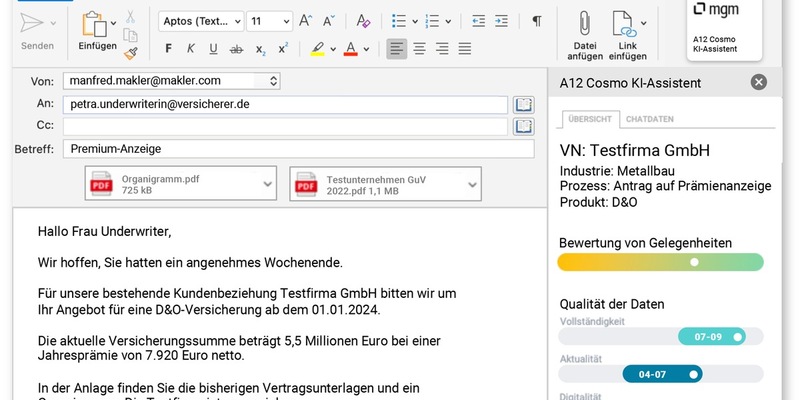The height and width of the screenshot is (400, 800).
Task: Open the bullet list style arrow
Action: pos(415,21)
